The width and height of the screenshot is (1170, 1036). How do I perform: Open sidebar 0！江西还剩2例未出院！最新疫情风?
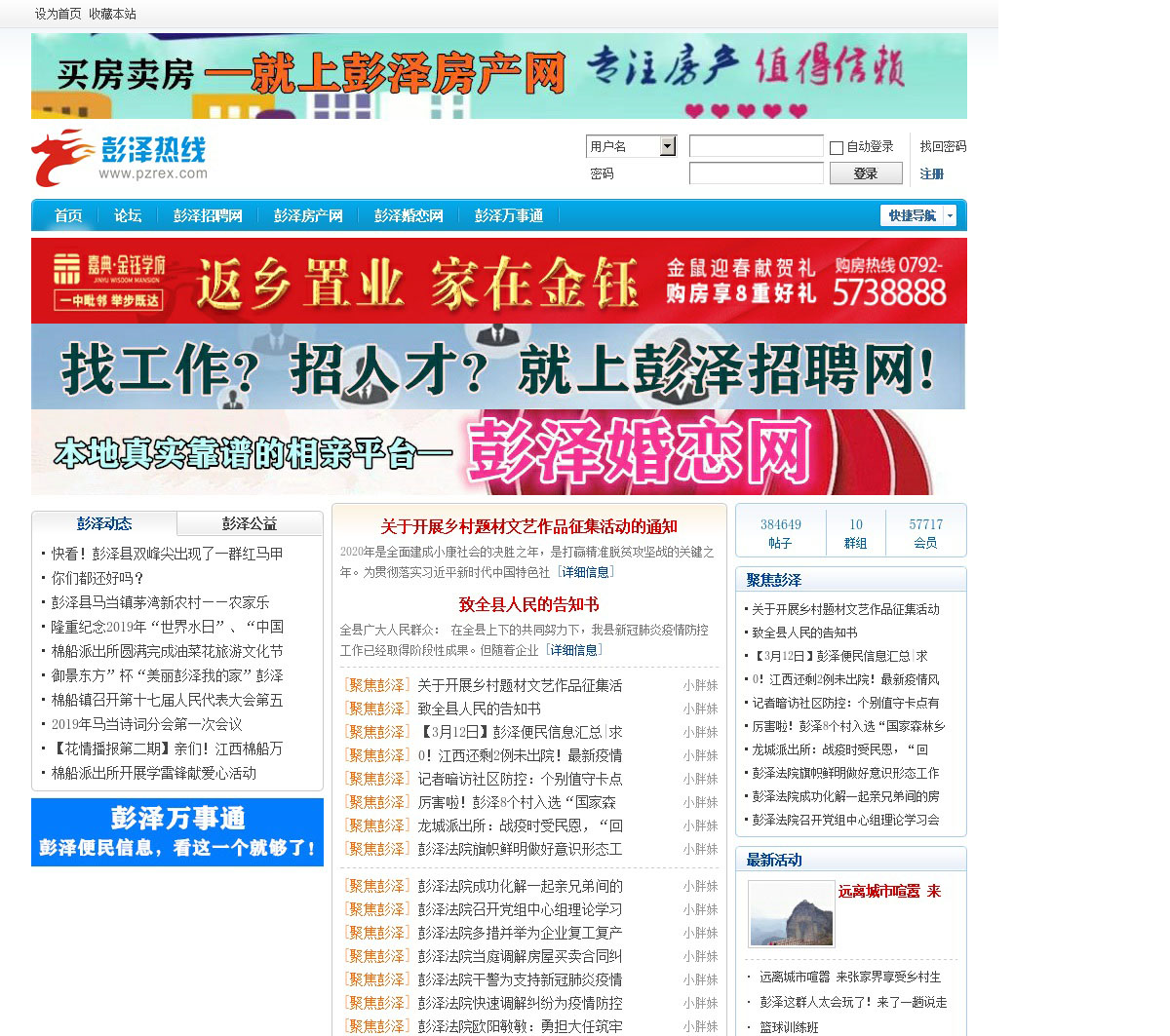point(846,679)
